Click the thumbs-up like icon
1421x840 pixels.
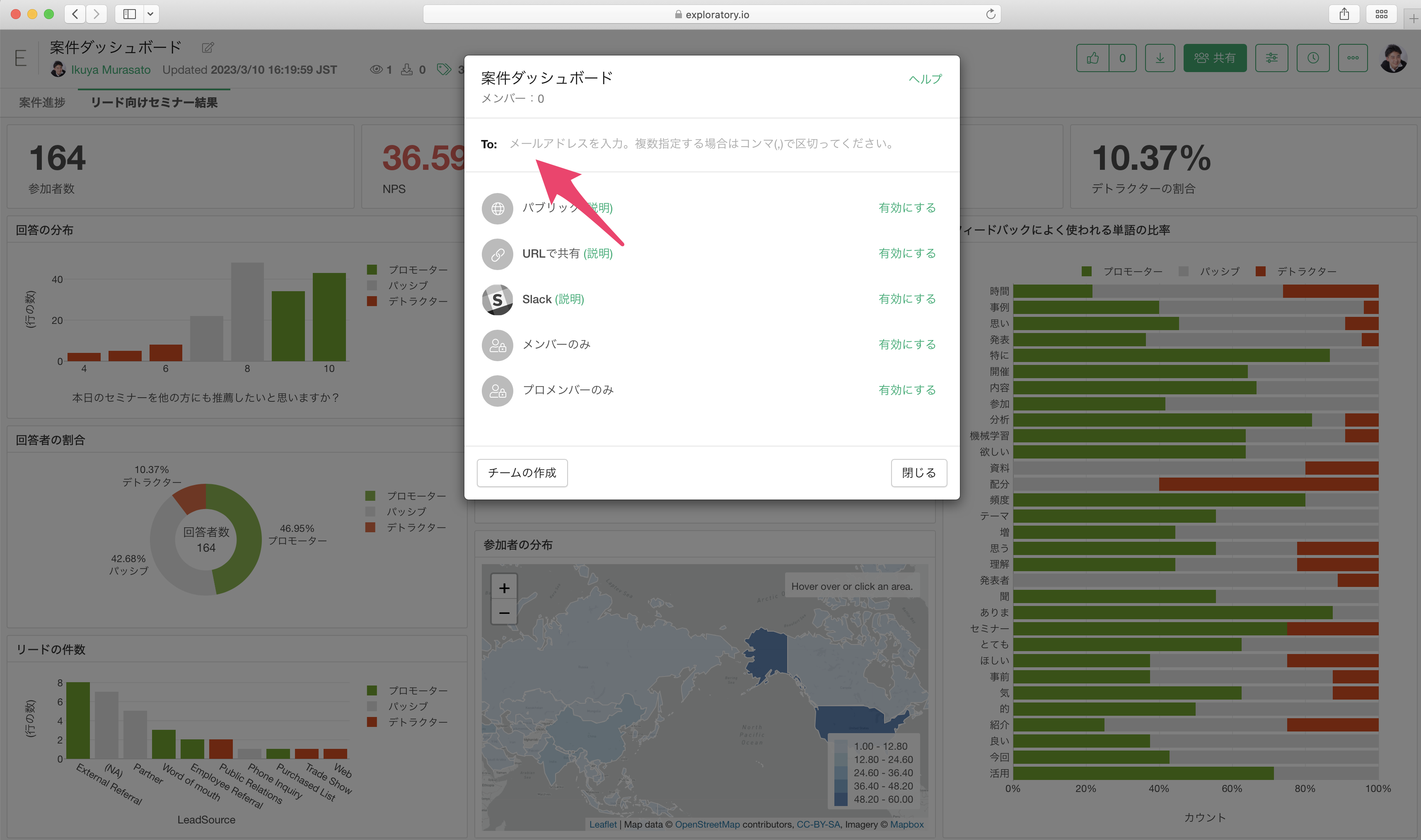[1092, 58]
